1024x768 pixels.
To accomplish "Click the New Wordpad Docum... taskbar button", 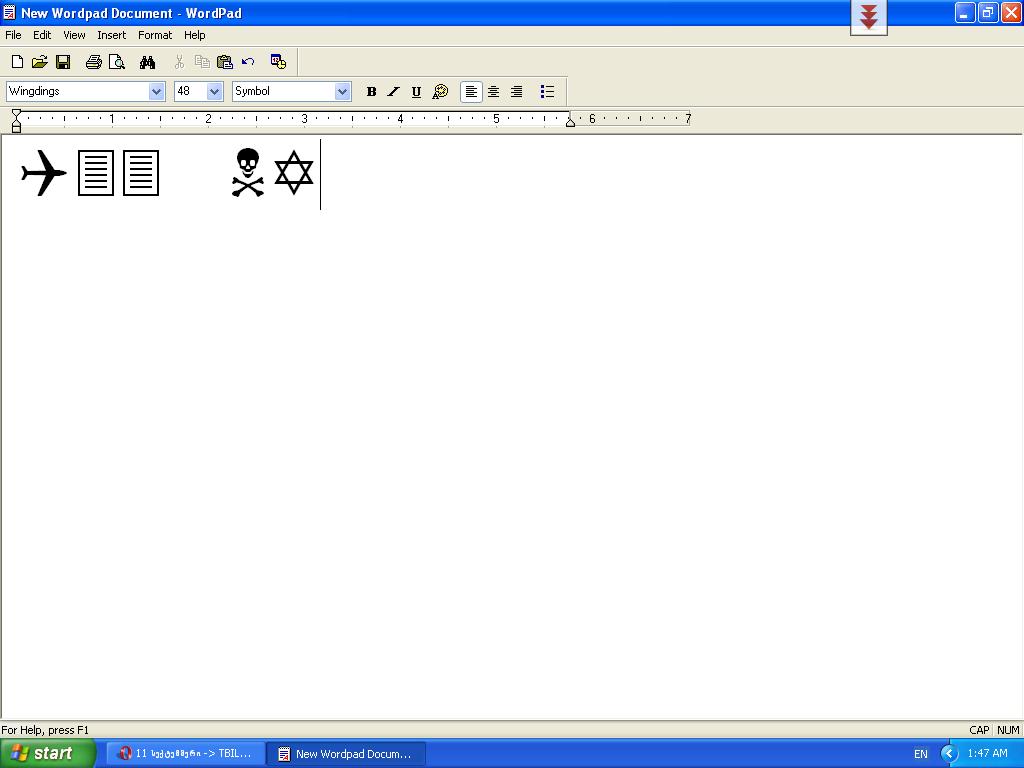I will click(x=346, y=754).
